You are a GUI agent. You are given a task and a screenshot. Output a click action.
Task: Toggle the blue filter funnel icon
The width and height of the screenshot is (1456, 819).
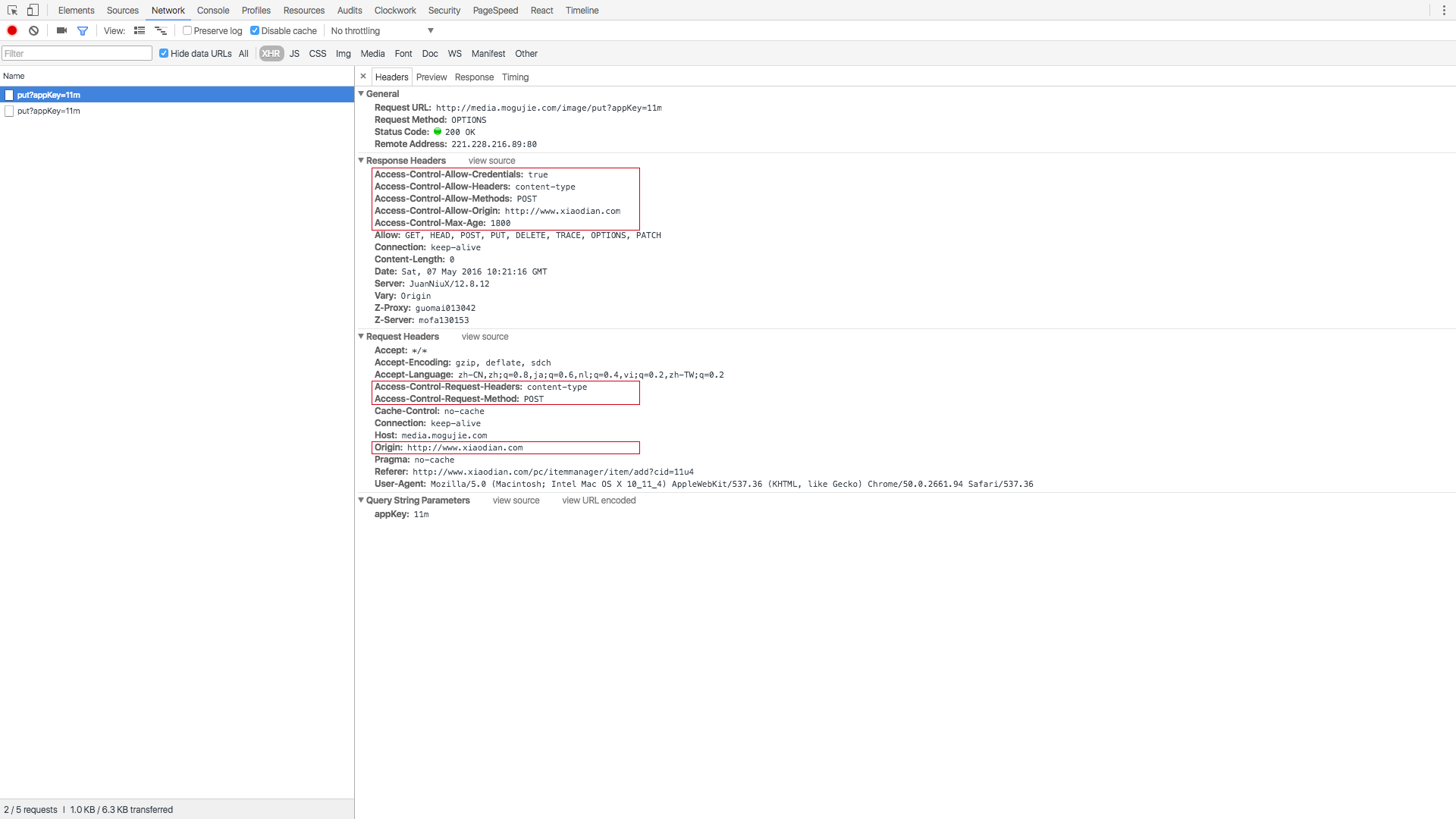(83, 31)
